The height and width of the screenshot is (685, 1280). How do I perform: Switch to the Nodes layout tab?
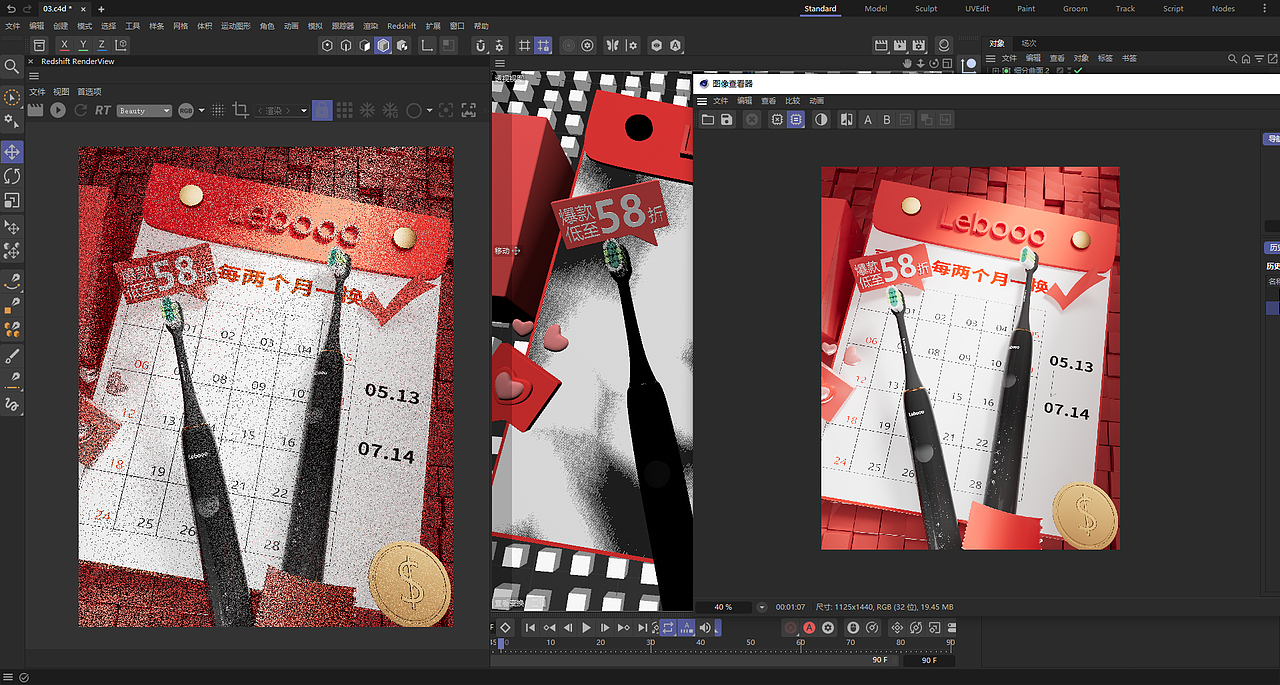pos(1223,8)
